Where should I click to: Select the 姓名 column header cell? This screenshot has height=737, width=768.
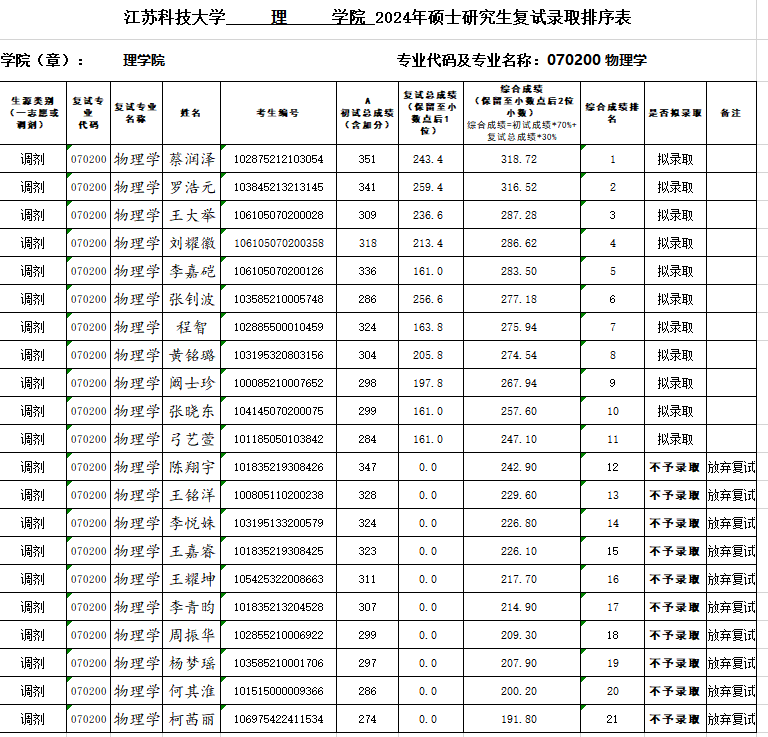(191, 113)
